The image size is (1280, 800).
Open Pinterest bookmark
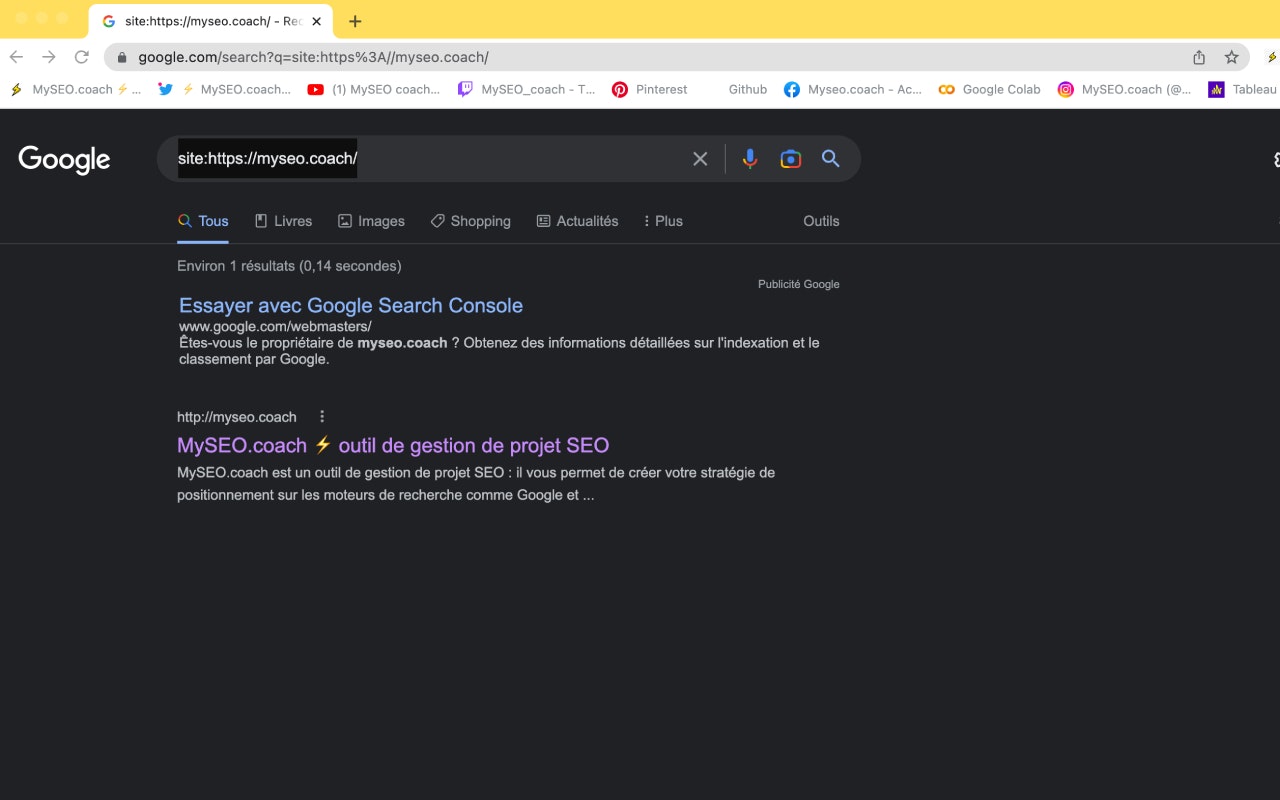point(650,89)
